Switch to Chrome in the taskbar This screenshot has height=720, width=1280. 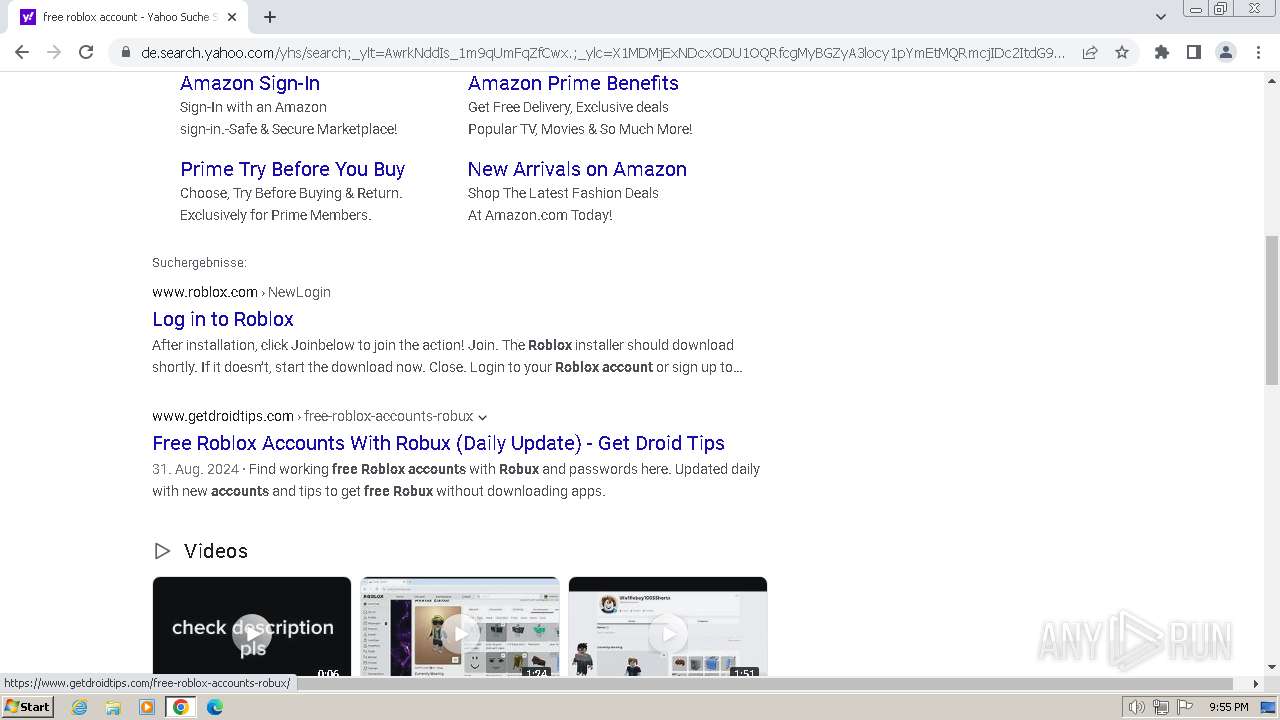point(181,707)
